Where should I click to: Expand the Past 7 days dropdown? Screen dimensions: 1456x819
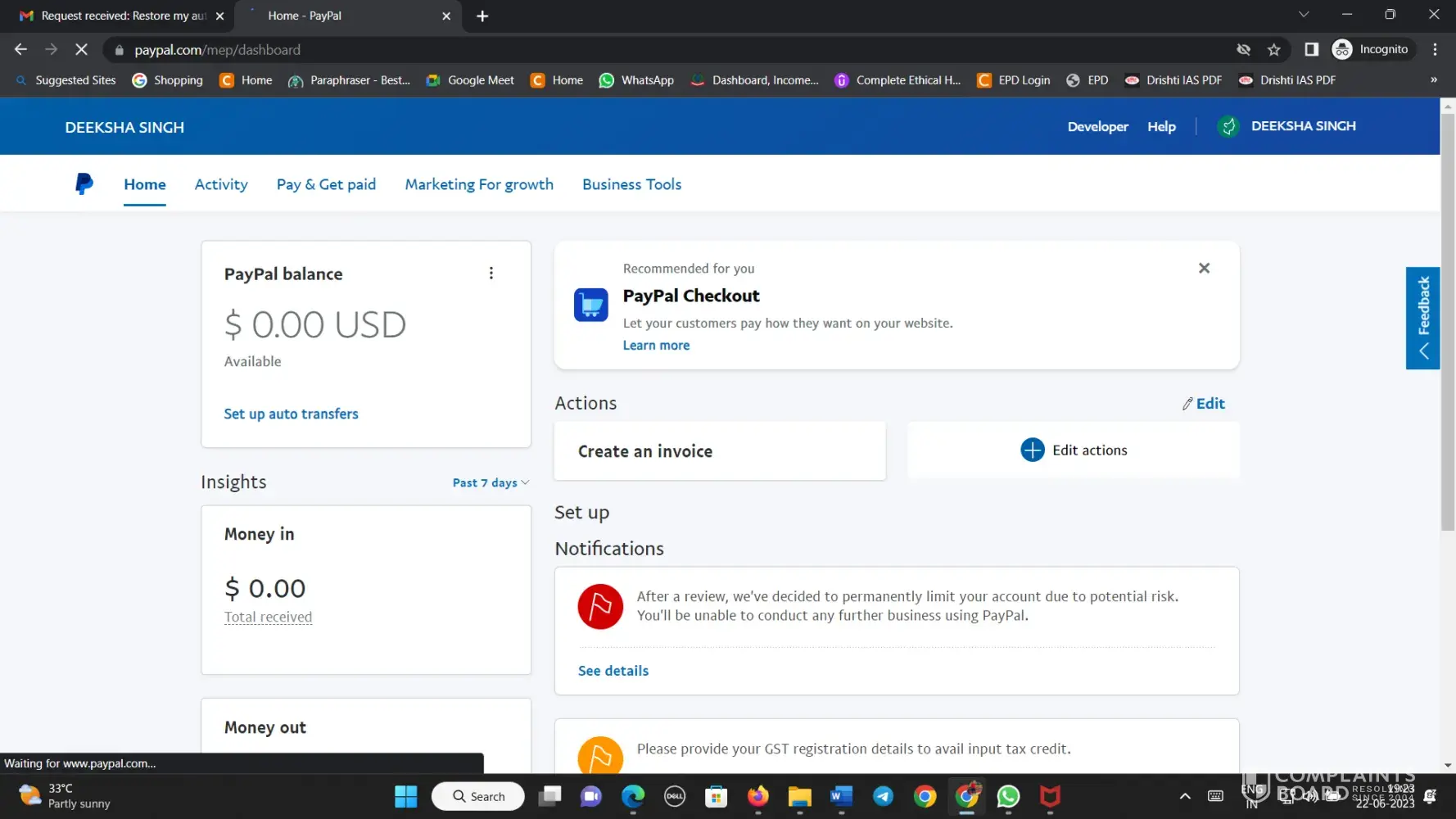[491, 483]
